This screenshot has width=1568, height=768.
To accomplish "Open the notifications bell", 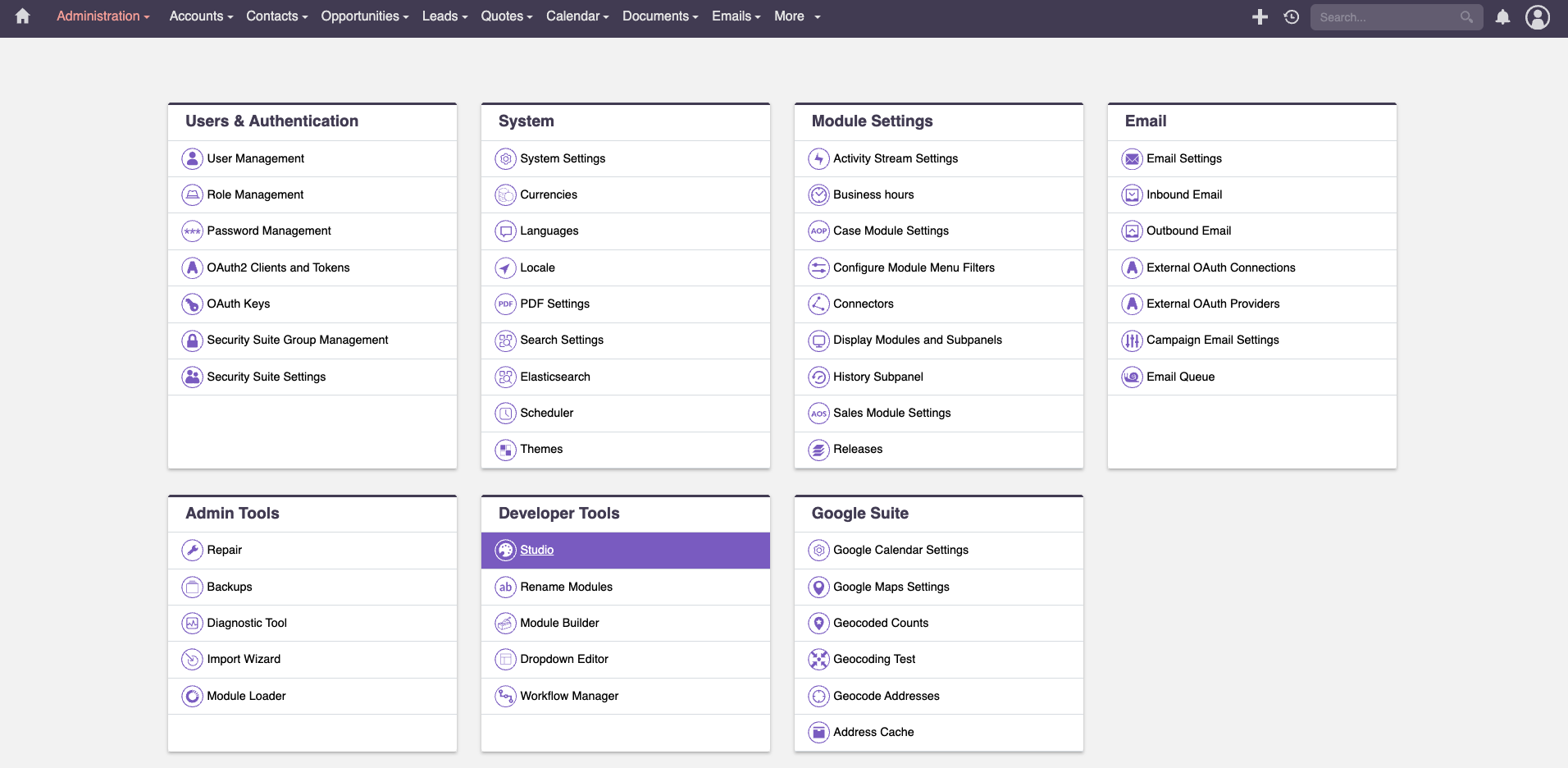I will [1502, 17].
